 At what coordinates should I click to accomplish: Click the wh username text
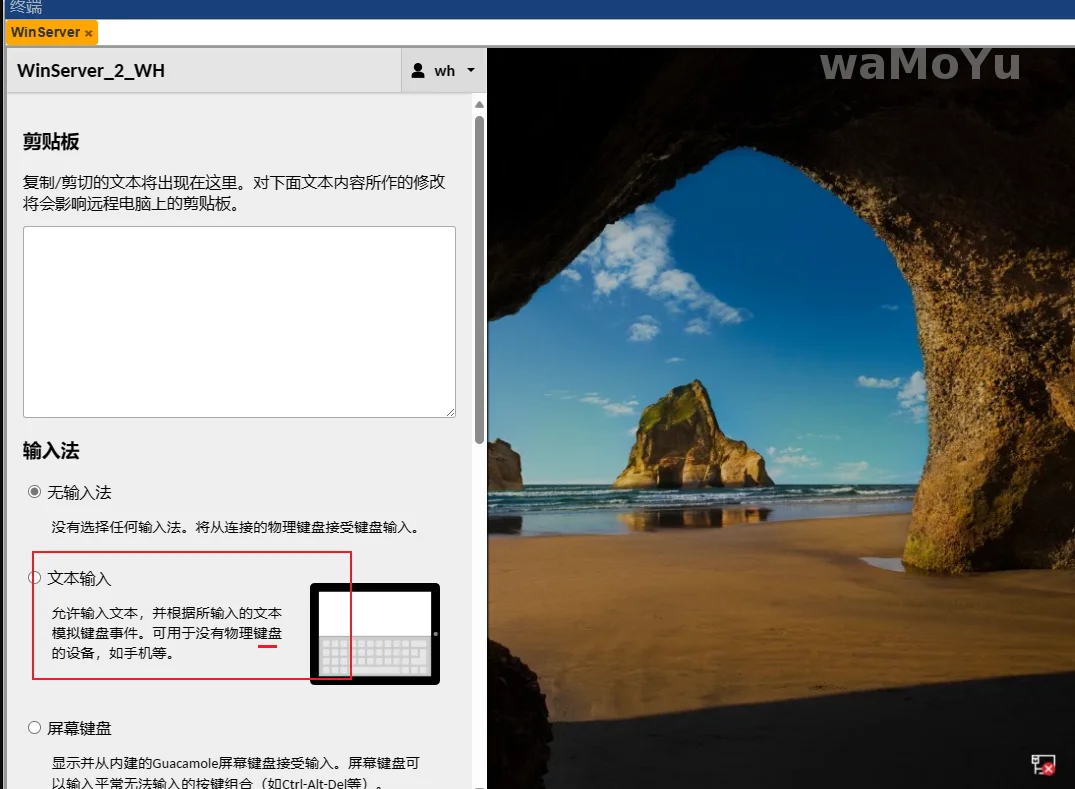tap(445, 71)
